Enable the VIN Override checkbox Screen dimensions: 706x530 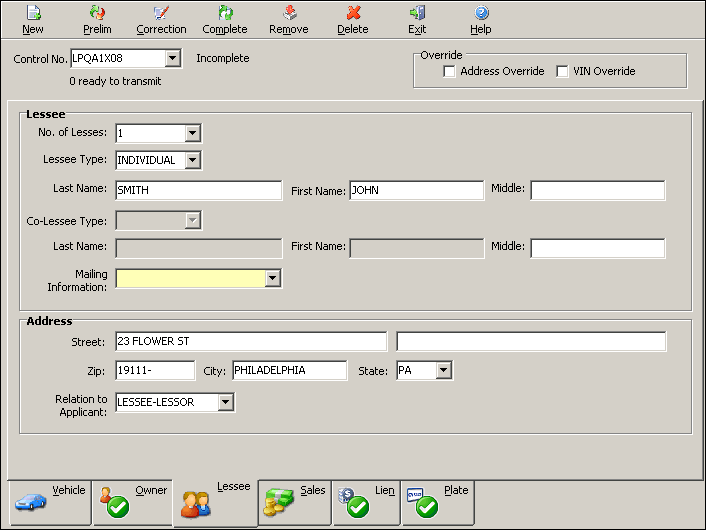point(562,71)
